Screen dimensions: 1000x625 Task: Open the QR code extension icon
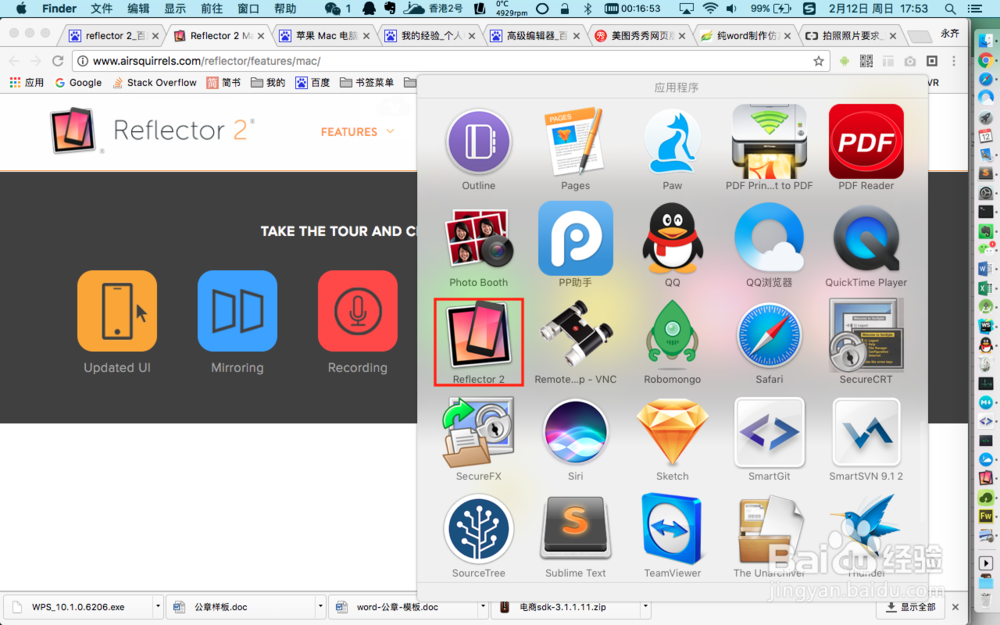point(866,61)
